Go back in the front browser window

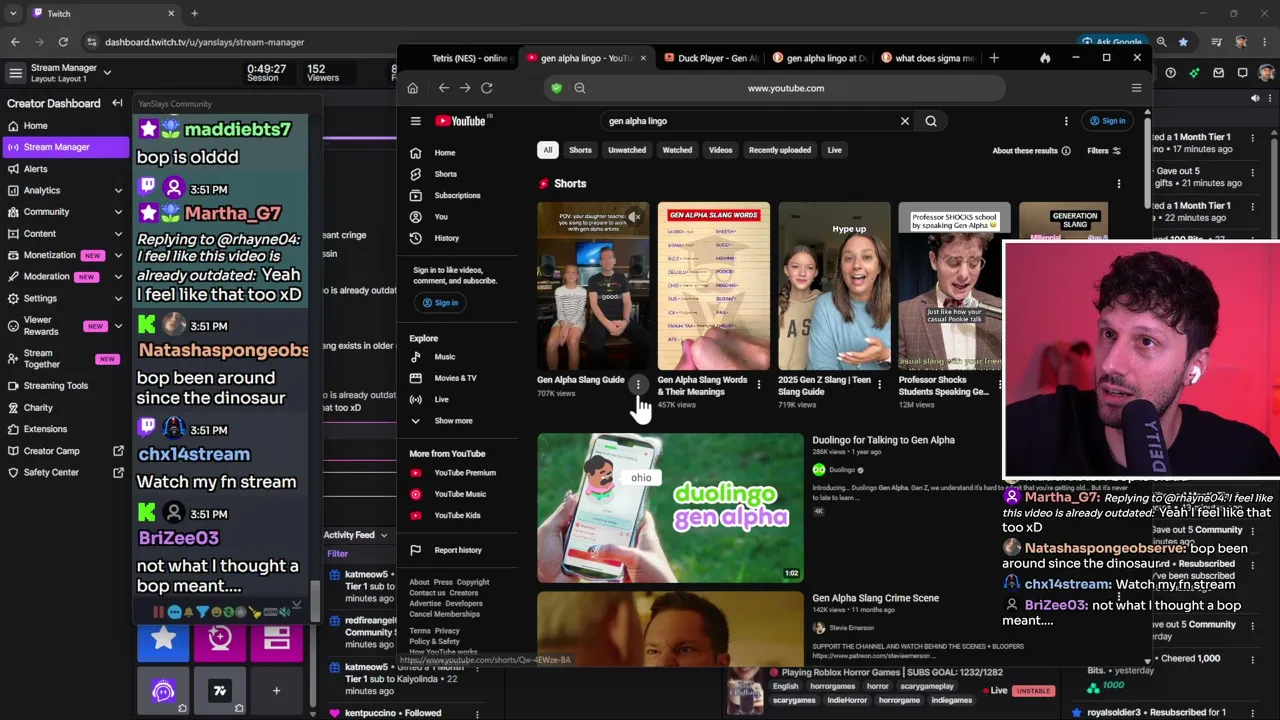(444, 88)
